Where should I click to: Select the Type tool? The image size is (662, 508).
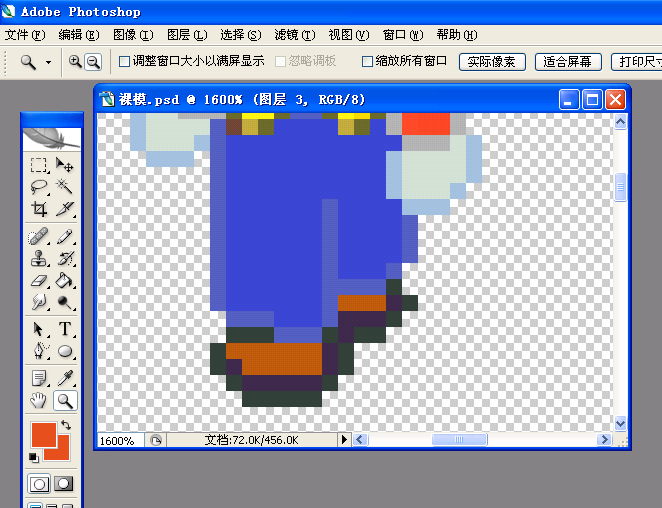click(65, 329)
